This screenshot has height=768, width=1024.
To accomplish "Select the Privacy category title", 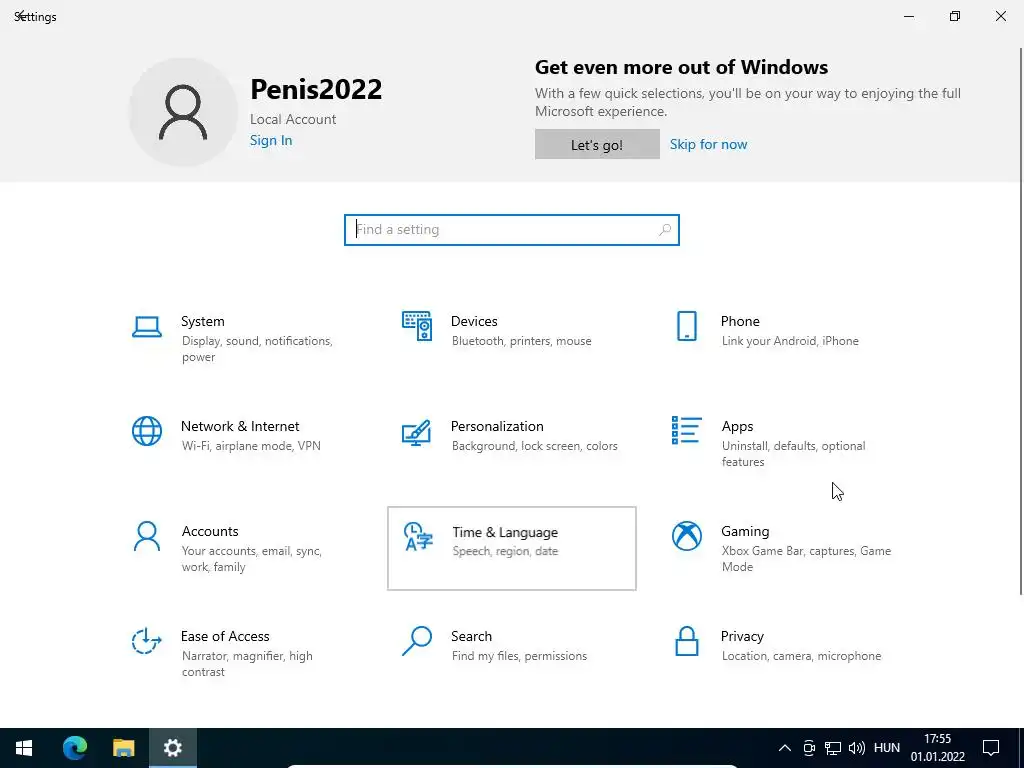I will 742,636.
